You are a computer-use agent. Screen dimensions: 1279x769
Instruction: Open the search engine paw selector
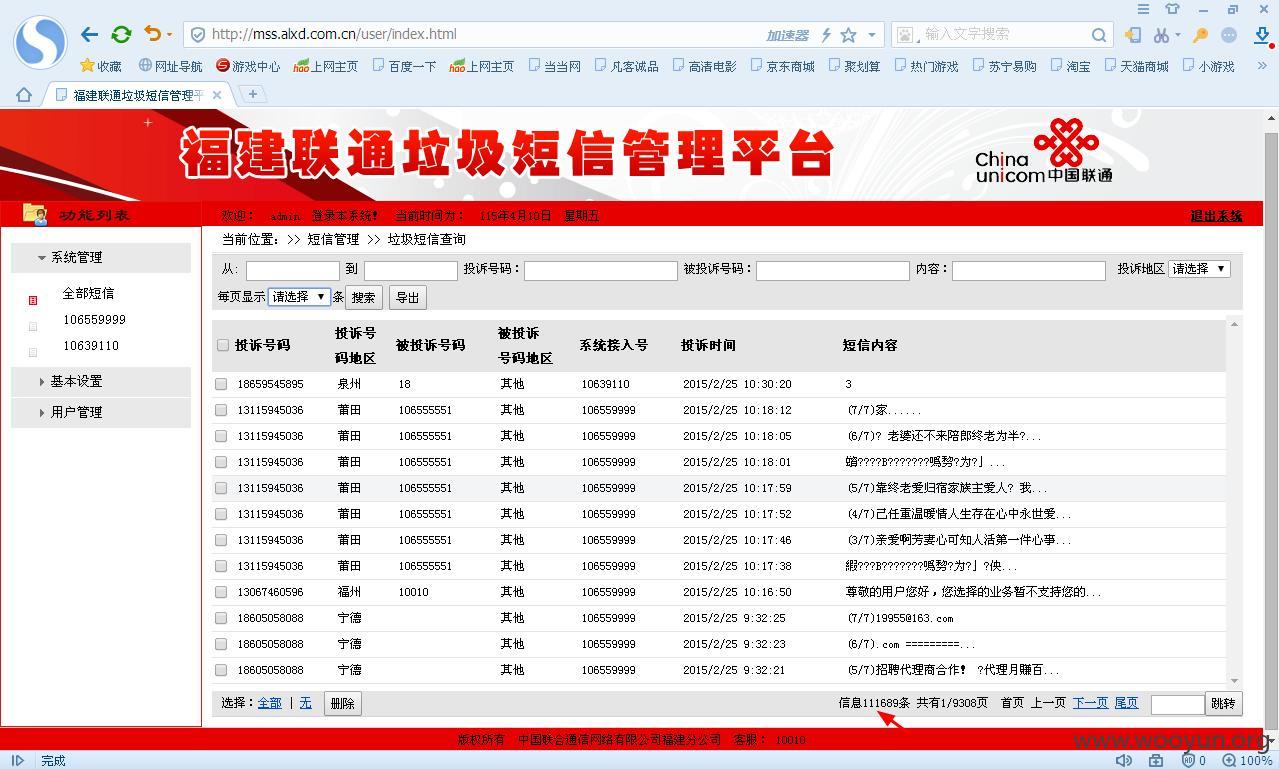click(905, 35)
